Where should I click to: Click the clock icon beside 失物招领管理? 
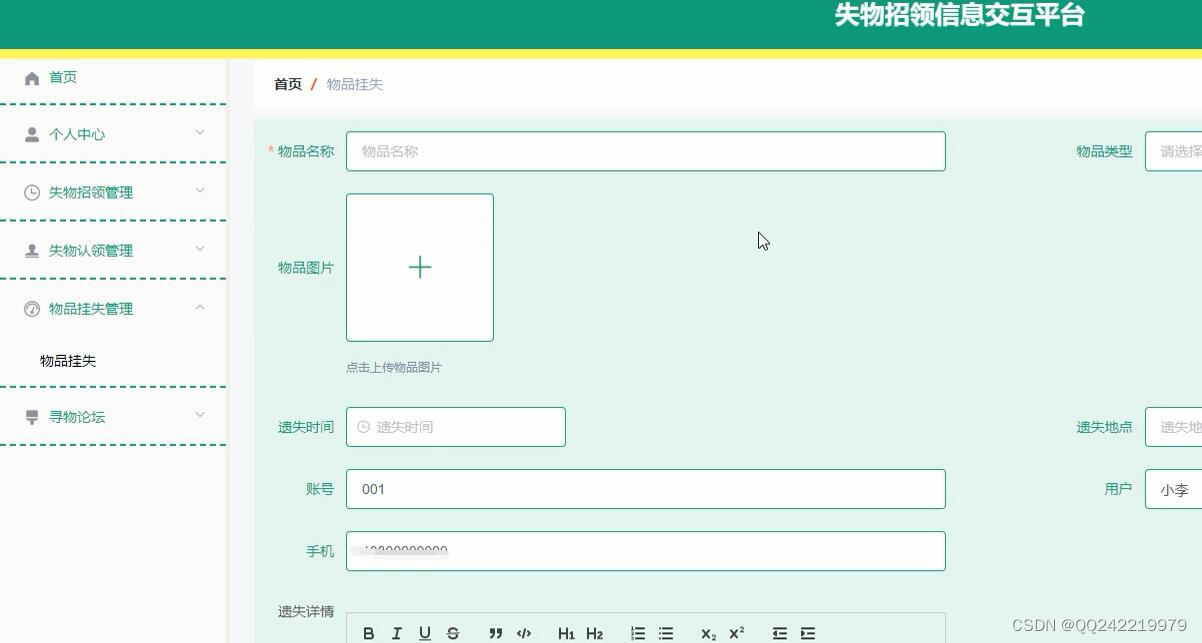point(32,192)
